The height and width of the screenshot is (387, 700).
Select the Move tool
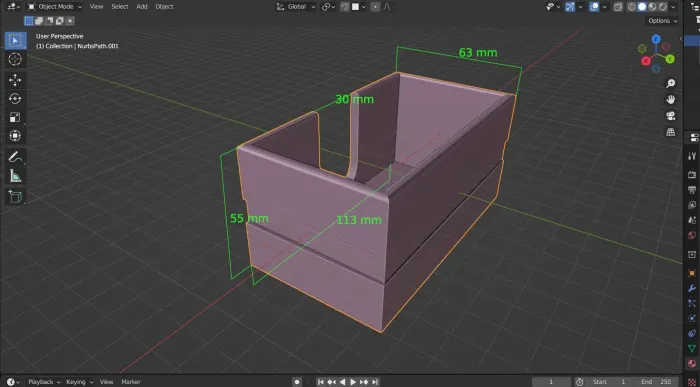[15, 80]
